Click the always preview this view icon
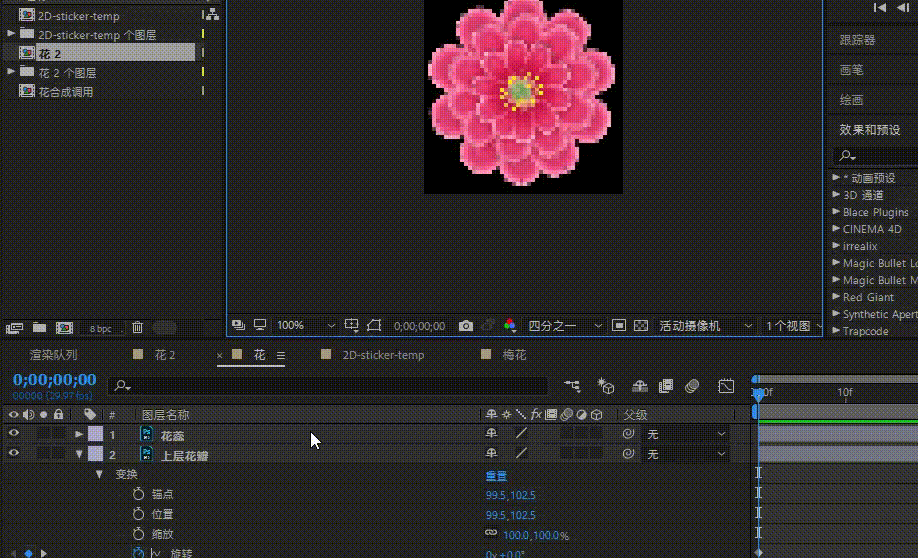This screenshot has height=558, width=918. pyautogui.click(x=238, y=325)
